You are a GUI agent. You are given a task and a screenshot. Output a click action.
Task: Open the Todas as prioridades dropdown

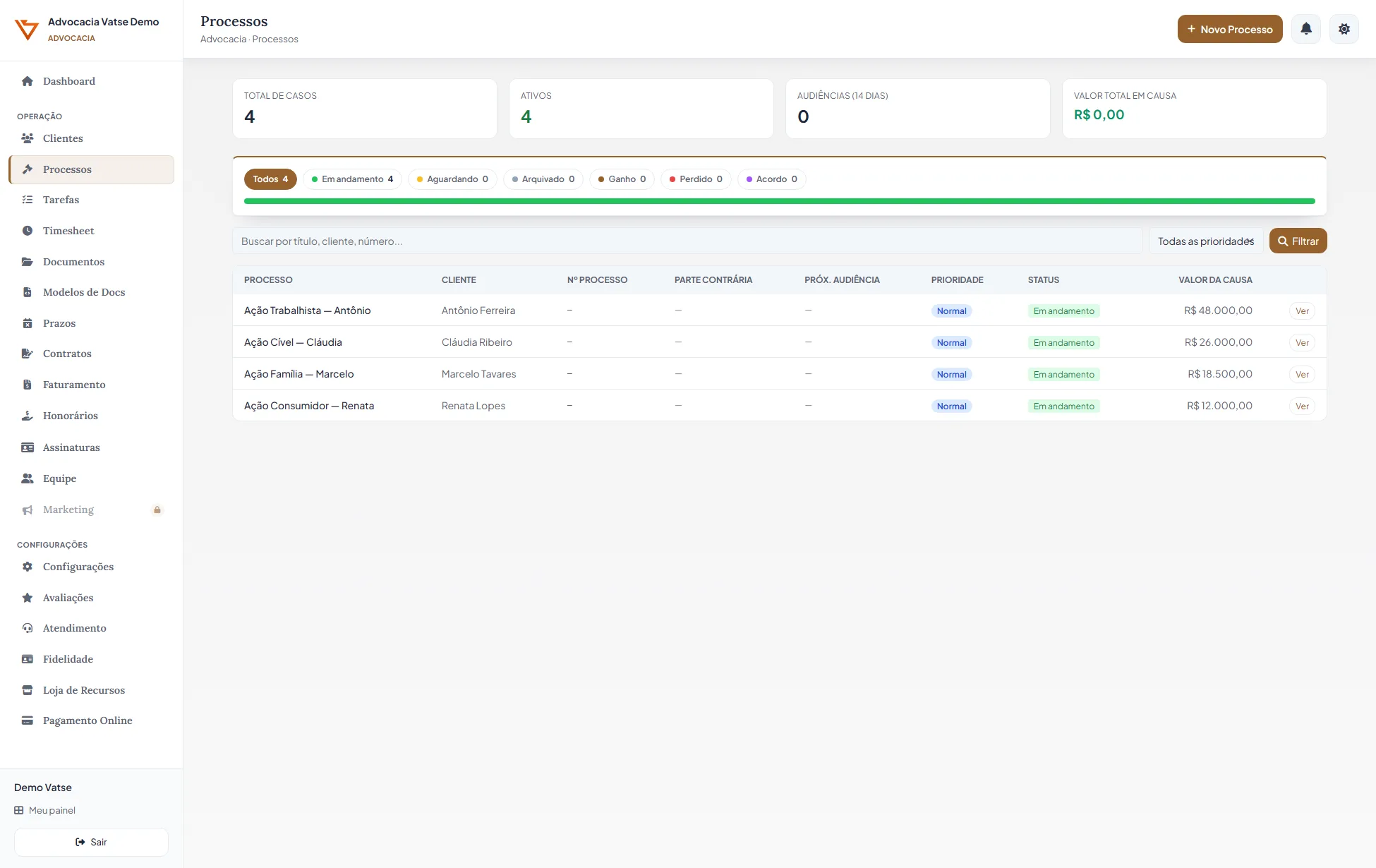coord(1206,241)
